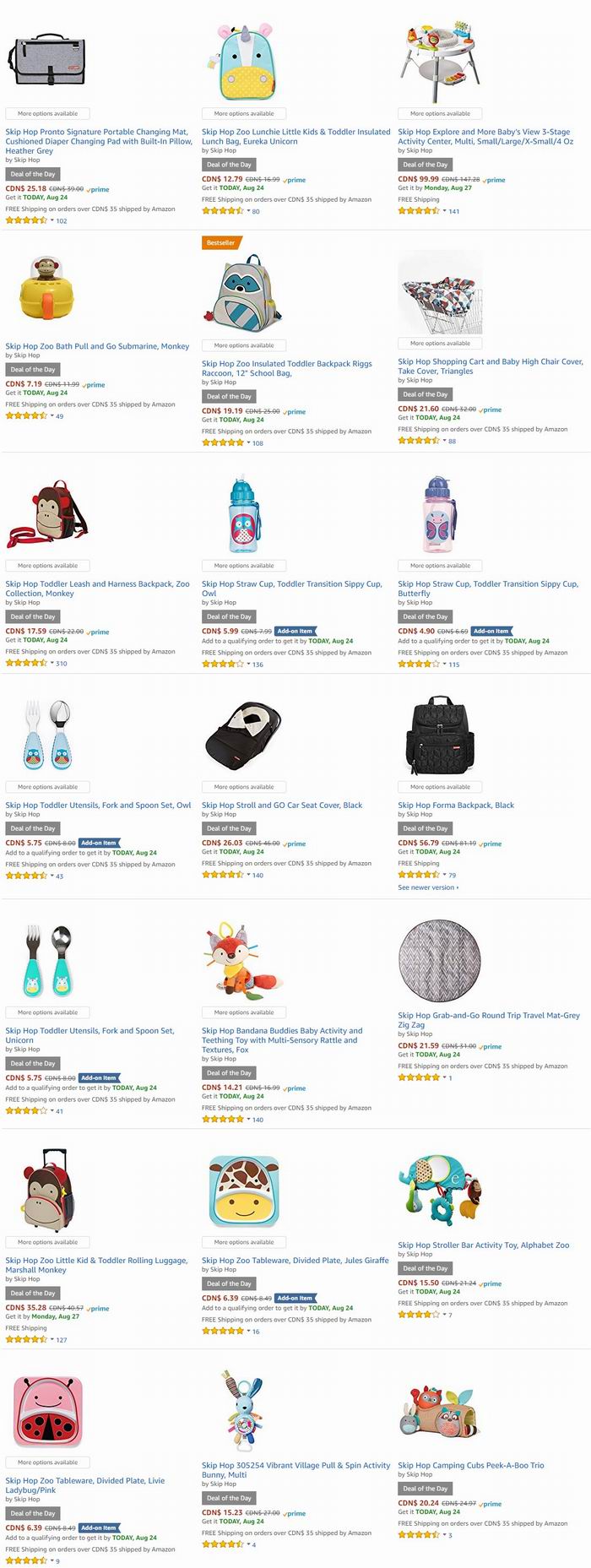Click the star rating for Bath Submarine Monkey
This screenshot has width=591, height=1568.
pyautogui.click(x=26, y=415)
